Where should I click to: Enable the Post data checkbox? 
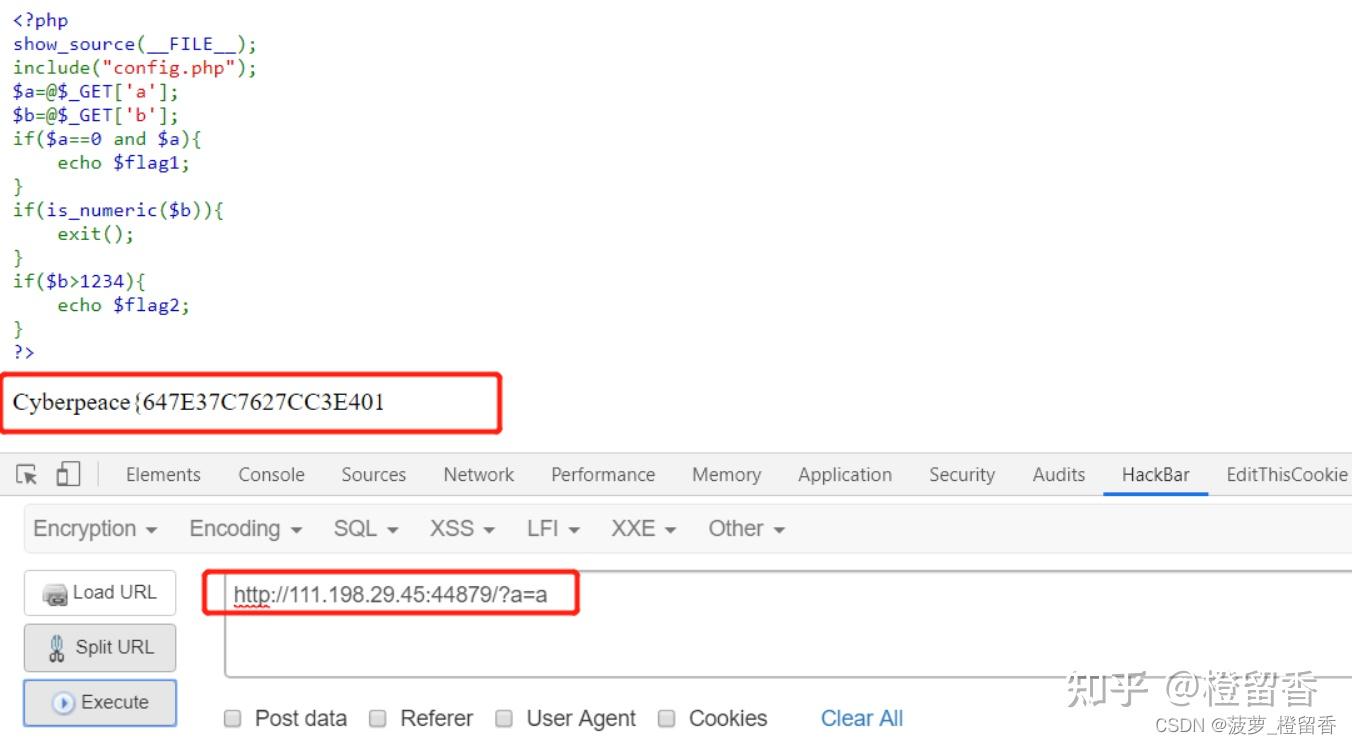(232, 718)
